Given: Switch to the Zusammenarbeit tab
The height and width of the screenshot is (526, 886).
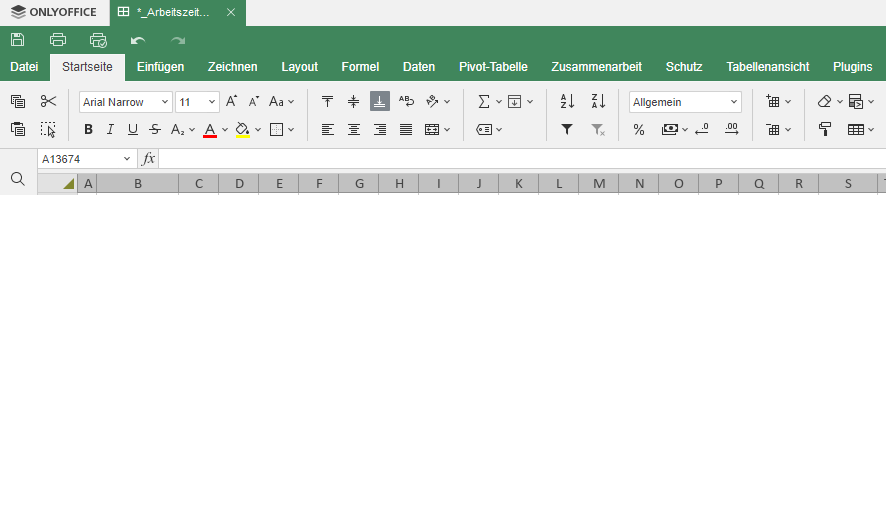Looking at the screenshot, I should point(597,67).
